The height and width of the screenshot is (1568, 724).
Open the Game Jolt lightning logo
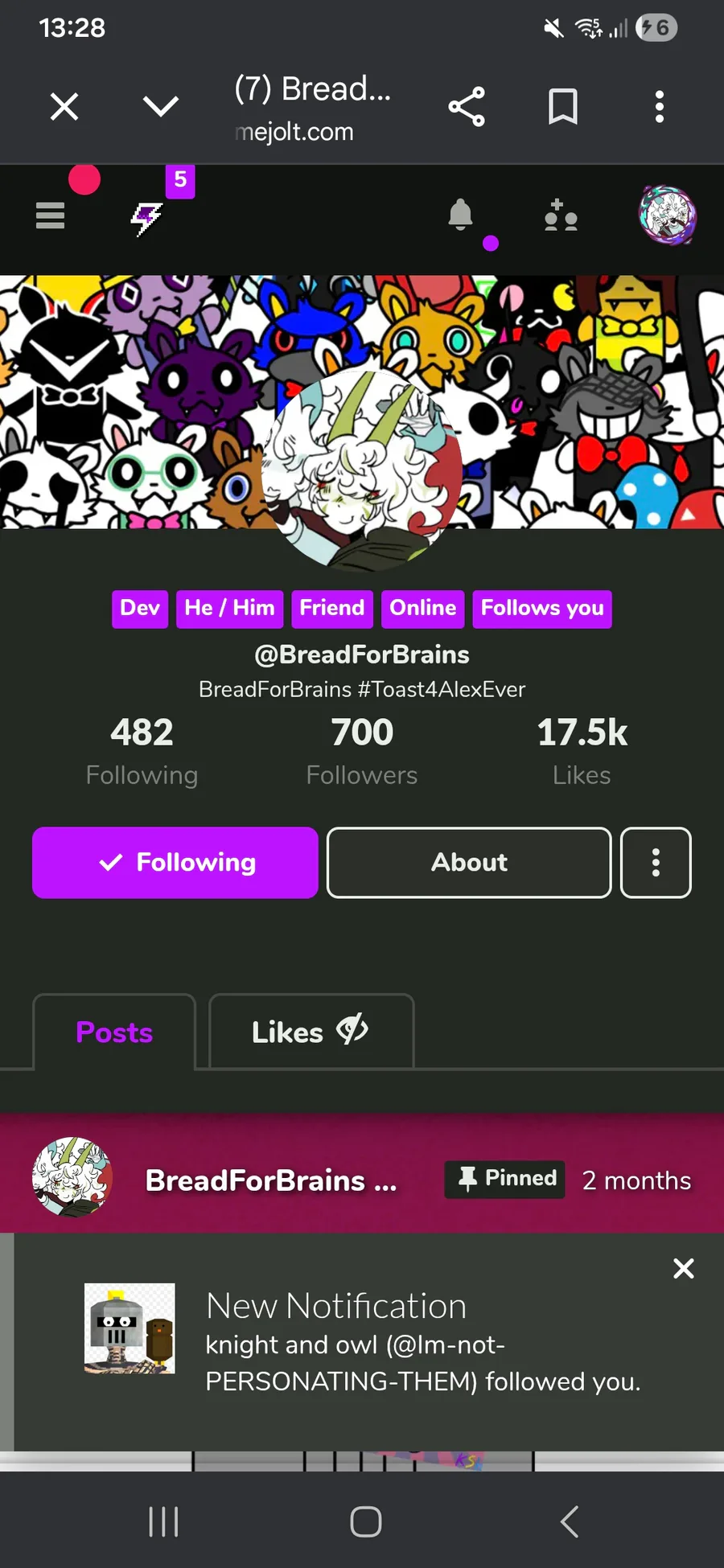(146, 217)
